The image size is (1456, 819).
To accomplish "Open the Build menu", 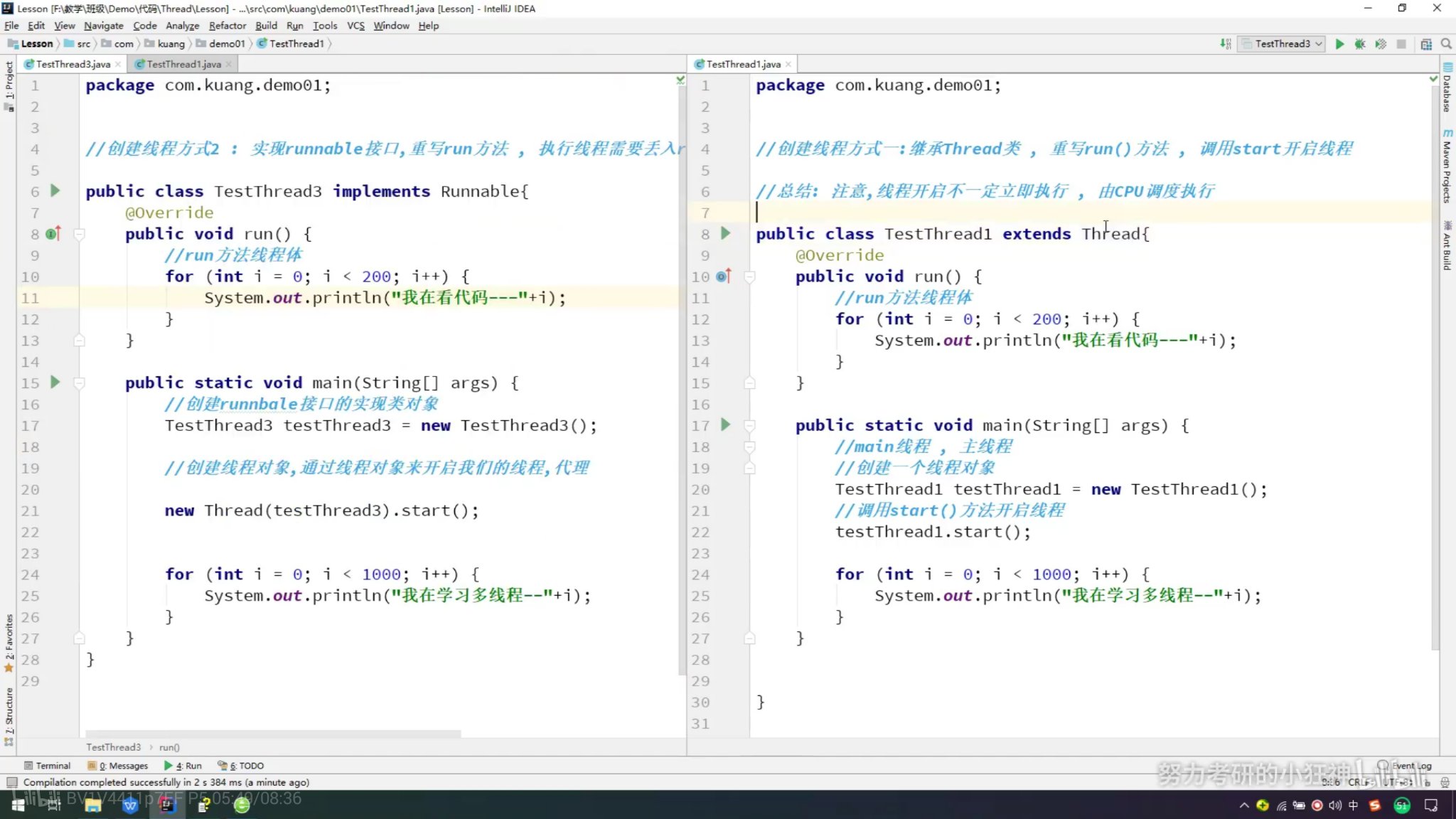I will tap(266, 26).
